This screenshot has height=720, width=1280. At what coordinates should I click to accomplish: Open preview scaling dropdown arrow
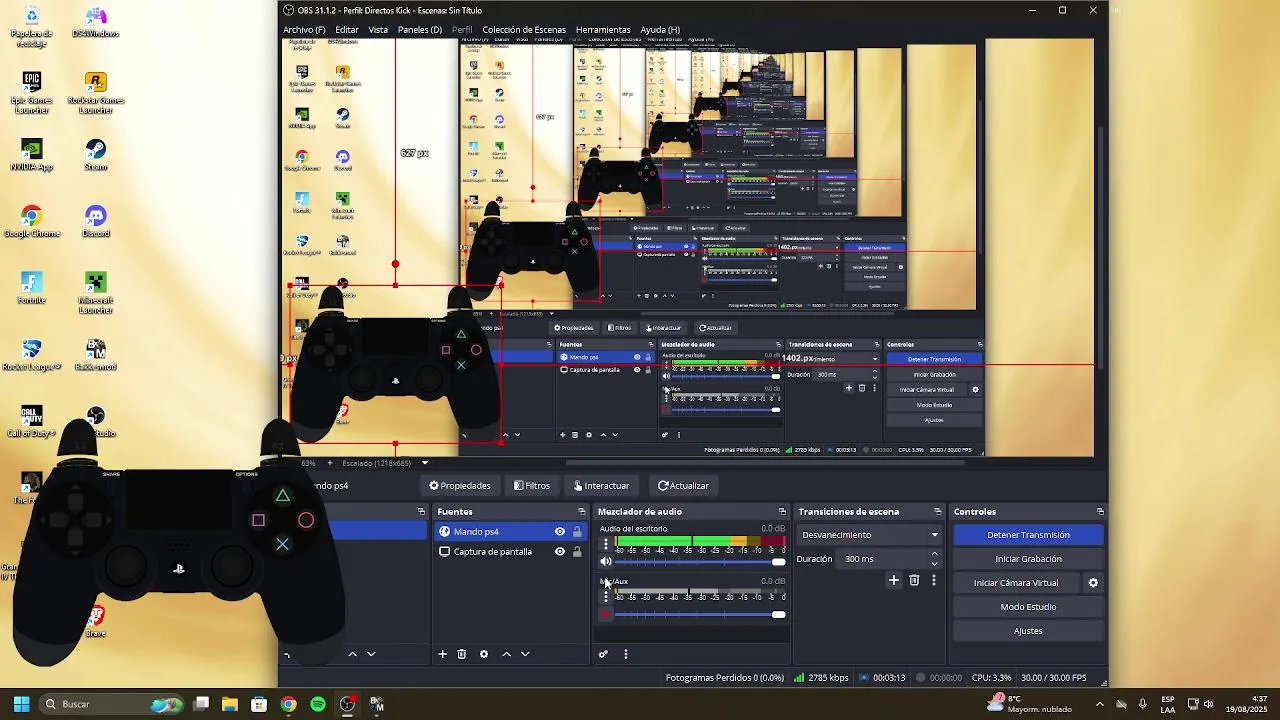click(425, 463)
